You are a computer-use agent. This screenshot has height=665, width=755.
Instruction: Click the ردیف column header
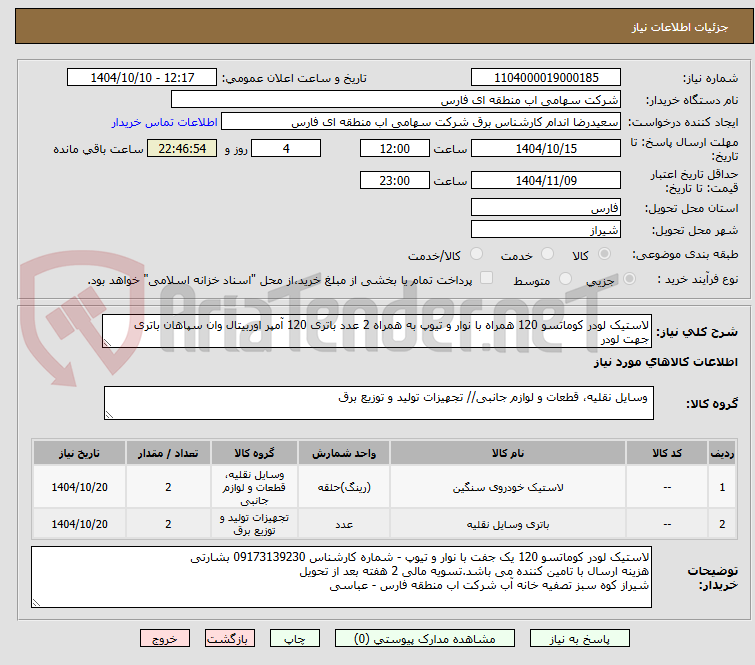[722, 453]
